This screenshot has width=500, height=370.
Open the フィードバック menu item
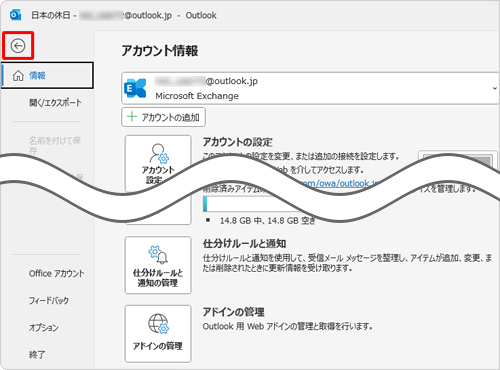tap(49, 300)
